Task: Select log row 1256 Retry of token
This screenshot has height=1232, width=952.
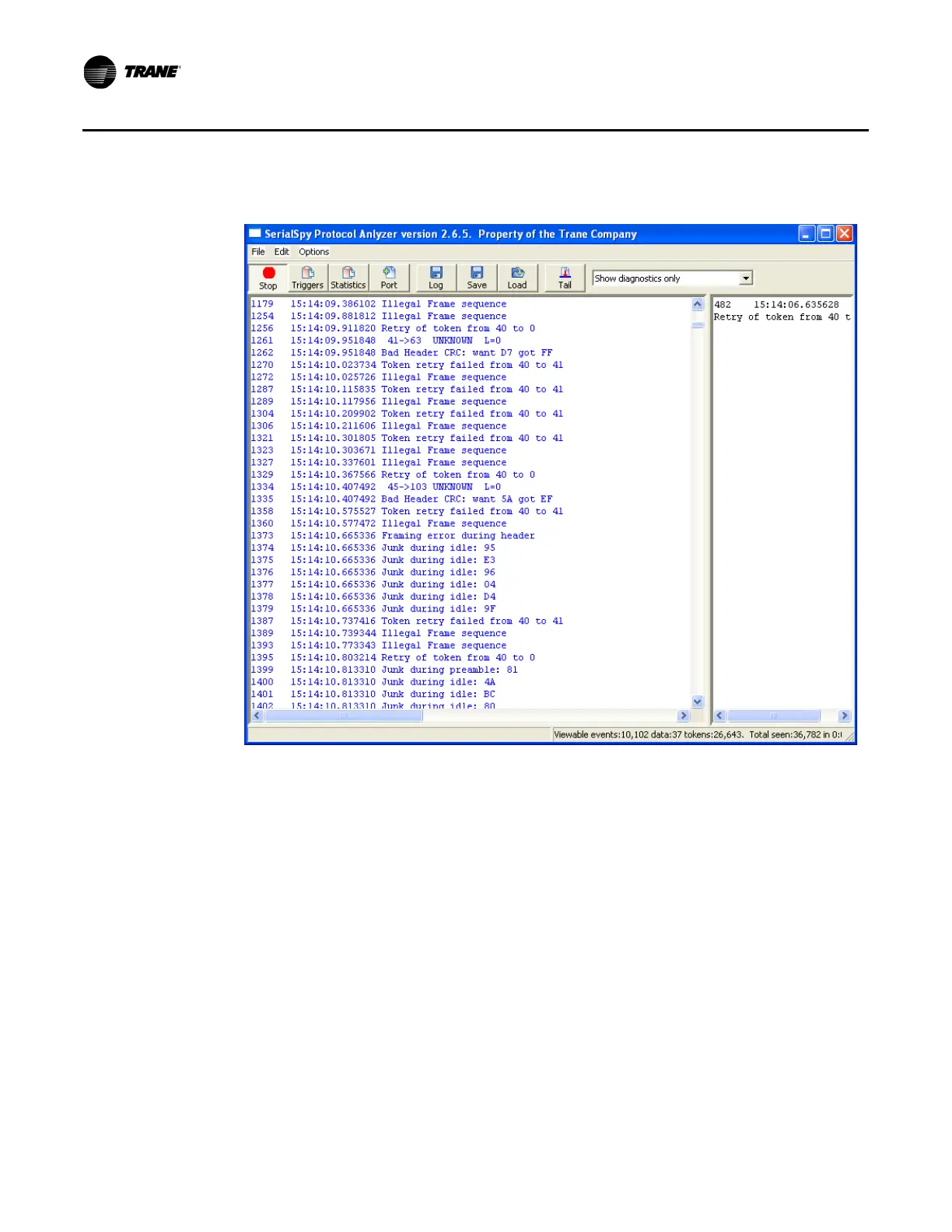Action: [393, 328]
